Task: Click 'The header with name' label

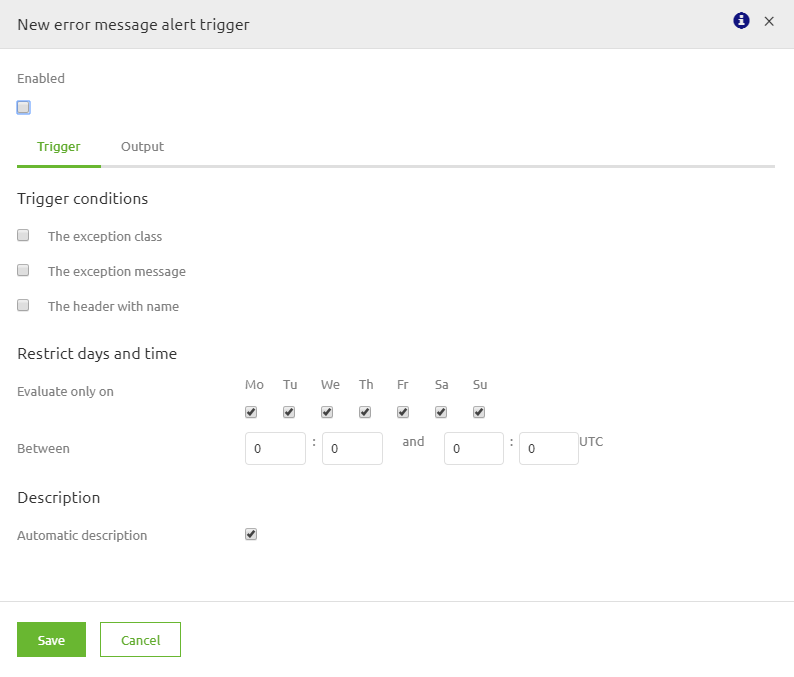Action: tap(113, 306)
